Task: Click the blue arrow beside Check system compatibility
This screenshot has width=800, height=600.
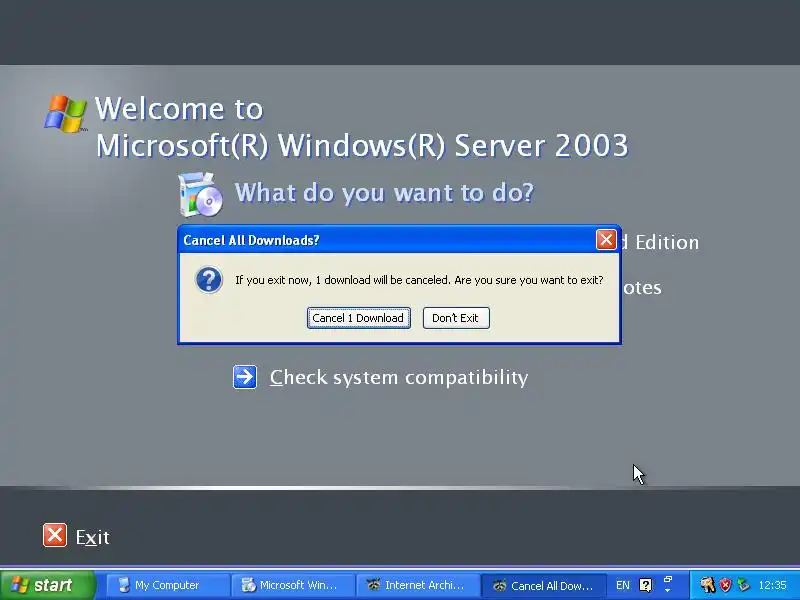Action: coord(245,377)
